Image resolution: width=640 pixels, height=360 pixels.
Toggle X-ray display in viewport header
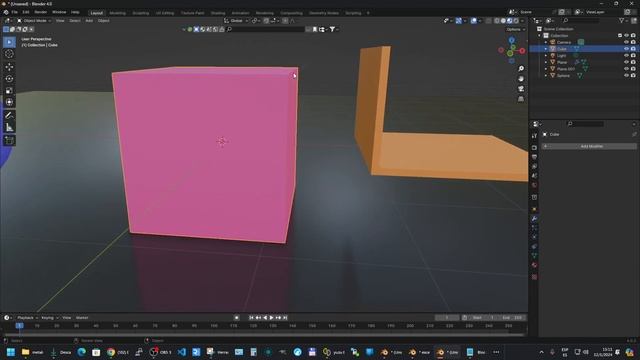(489, 21)
